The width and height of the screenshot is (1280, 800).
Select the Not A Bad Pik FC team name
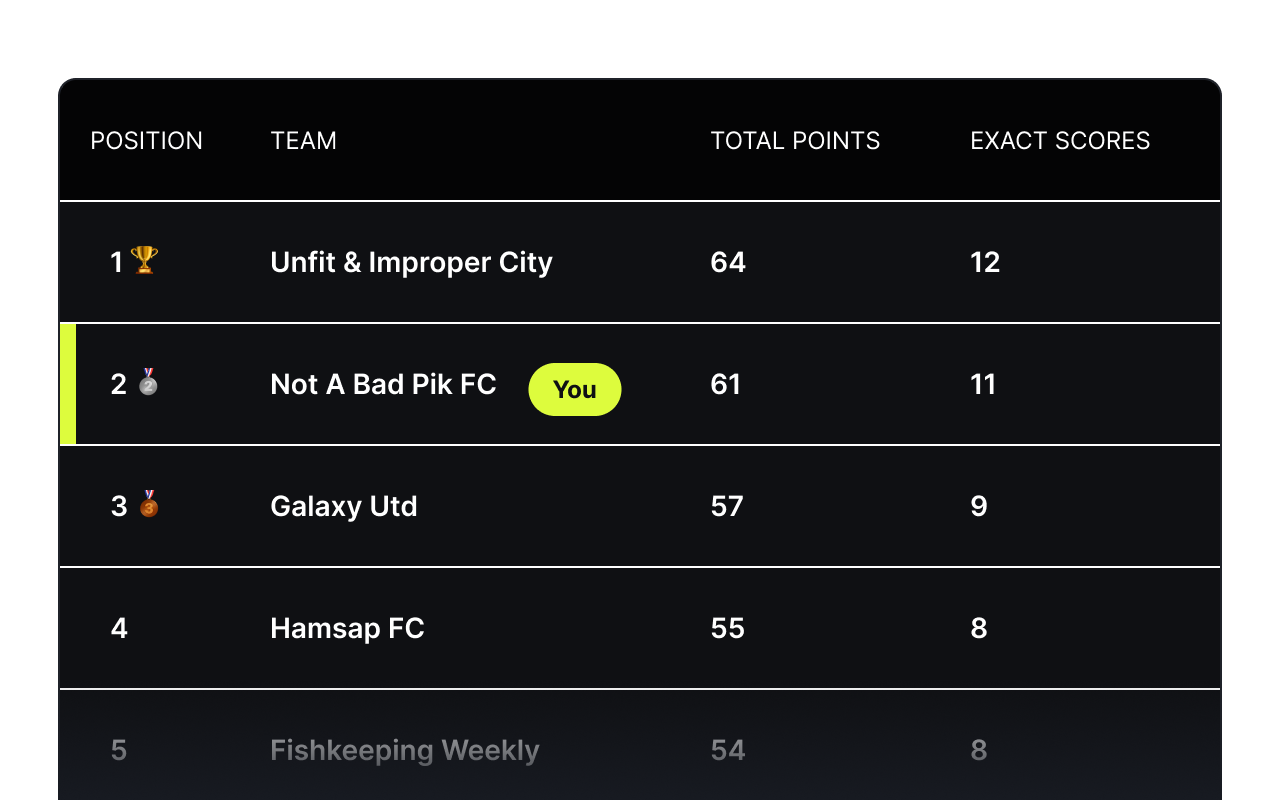coord(383,384)
